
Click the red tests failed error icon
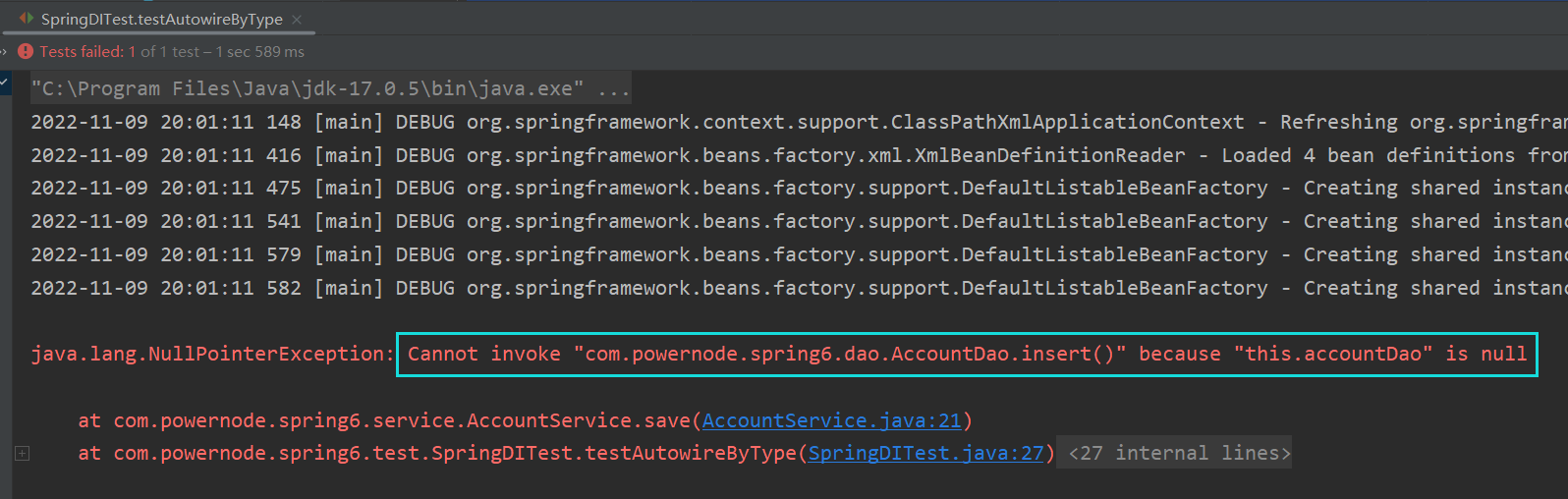26,51
